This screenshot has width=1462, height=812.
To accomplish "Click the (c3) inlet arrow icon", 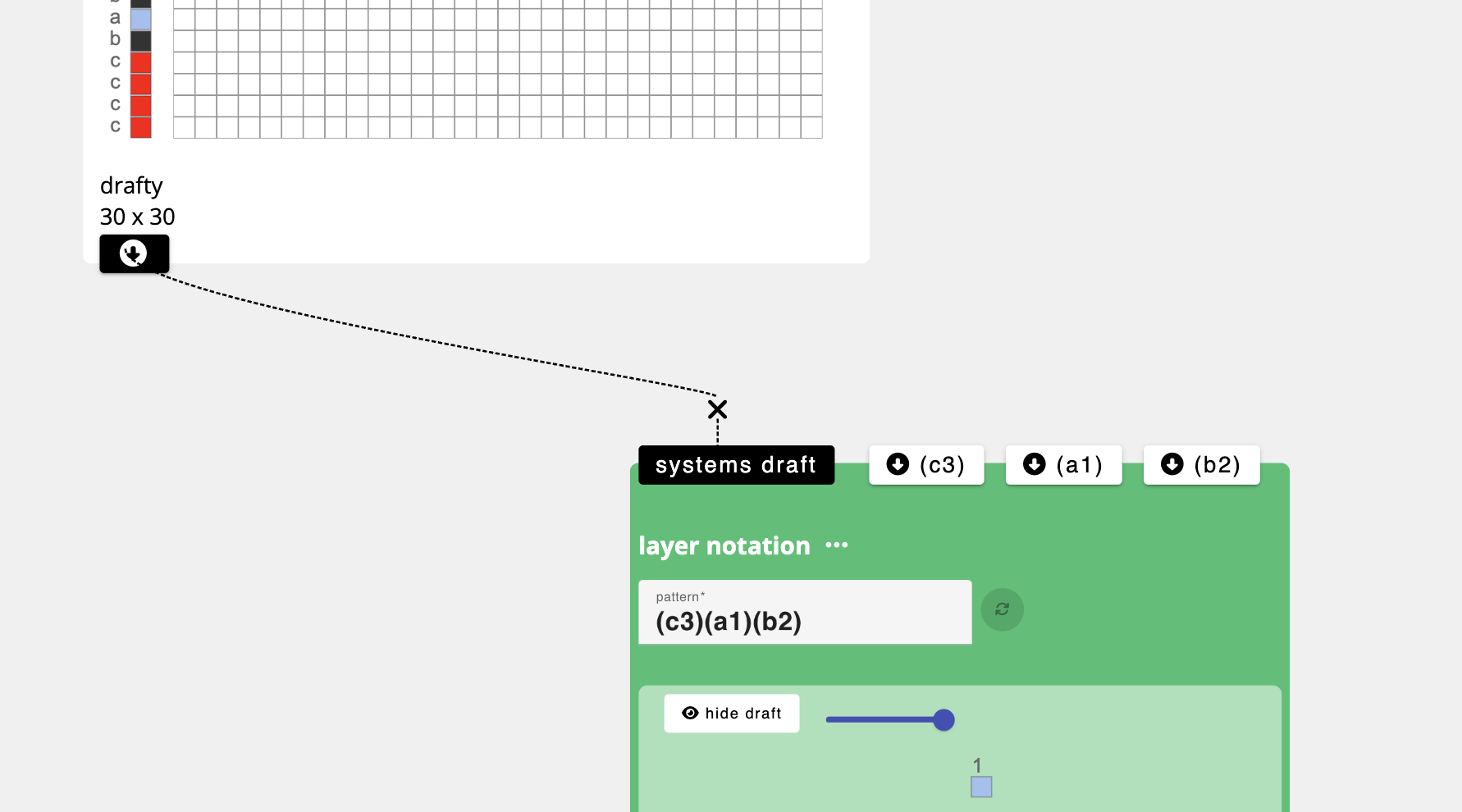I will coord(898,464).
